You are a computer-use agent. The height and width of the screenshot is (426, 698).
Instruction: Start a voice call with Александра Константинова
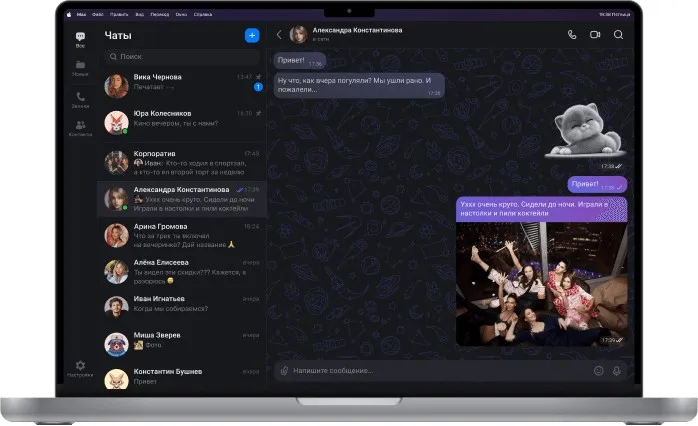(x=572, y=35)
